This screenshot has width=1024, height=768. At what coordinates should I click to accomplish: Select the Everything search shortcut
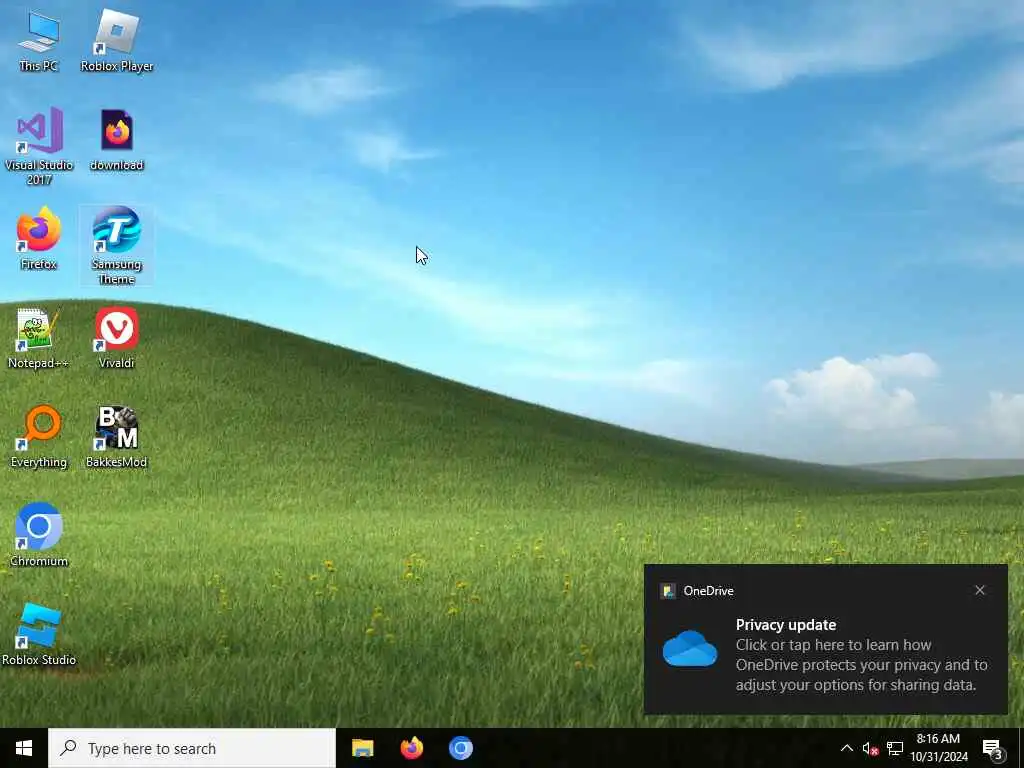[39, 437]
